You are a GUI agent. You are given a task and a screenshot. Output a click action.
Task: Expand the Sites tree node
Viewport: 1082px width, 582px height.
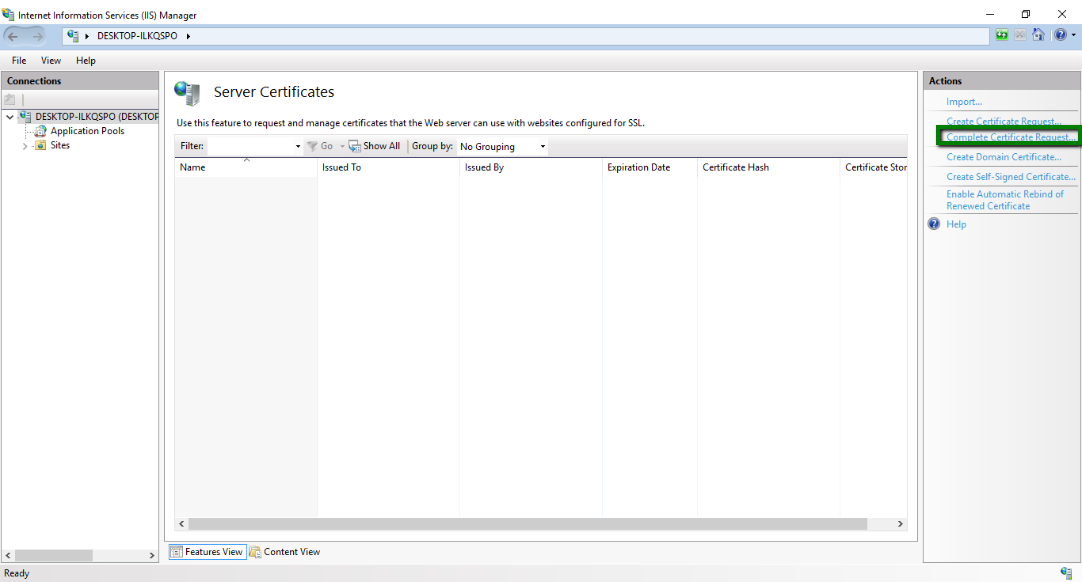[25, 146]
